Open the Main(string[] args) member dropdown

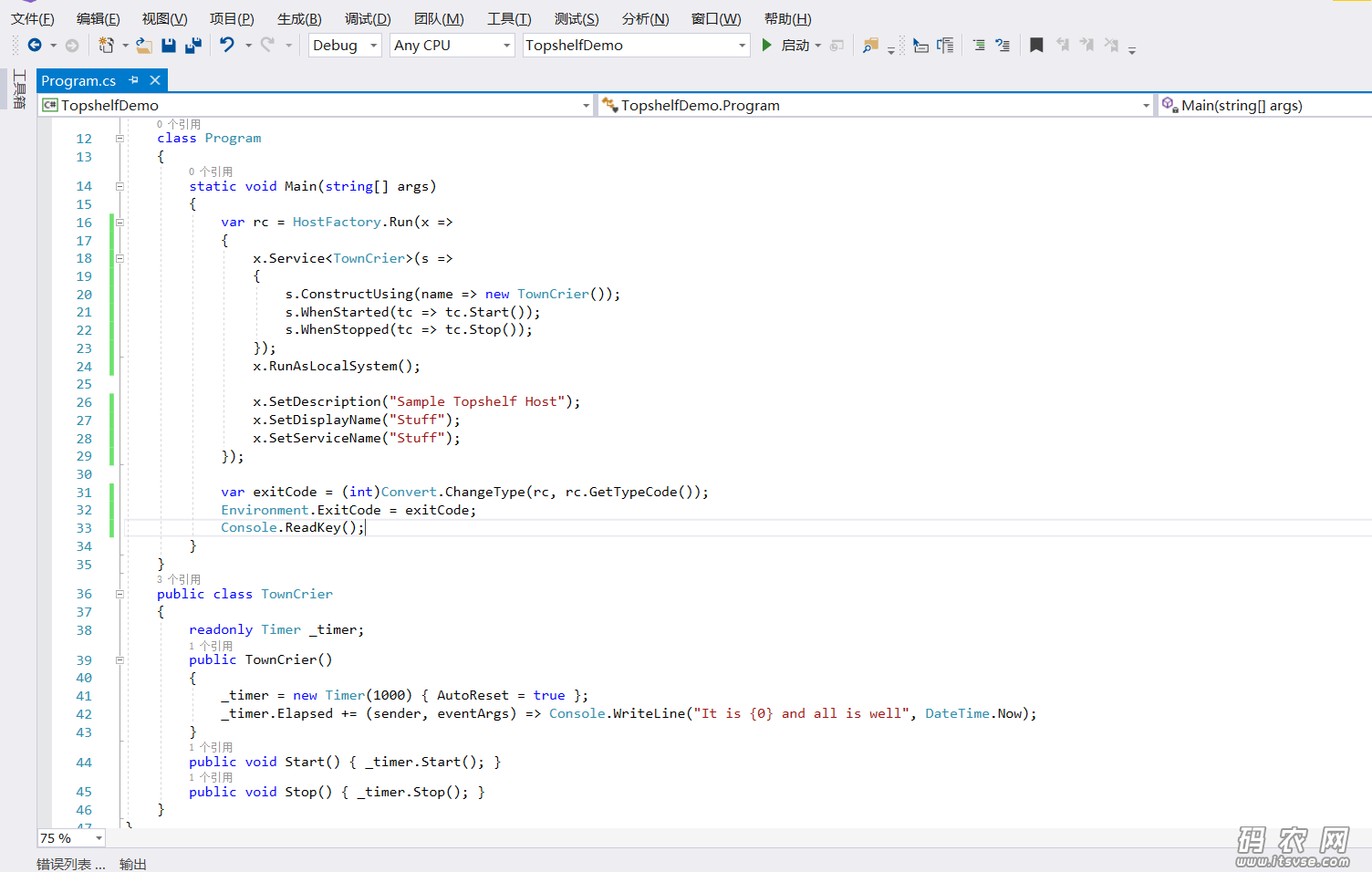click(x=1265, y=106)
